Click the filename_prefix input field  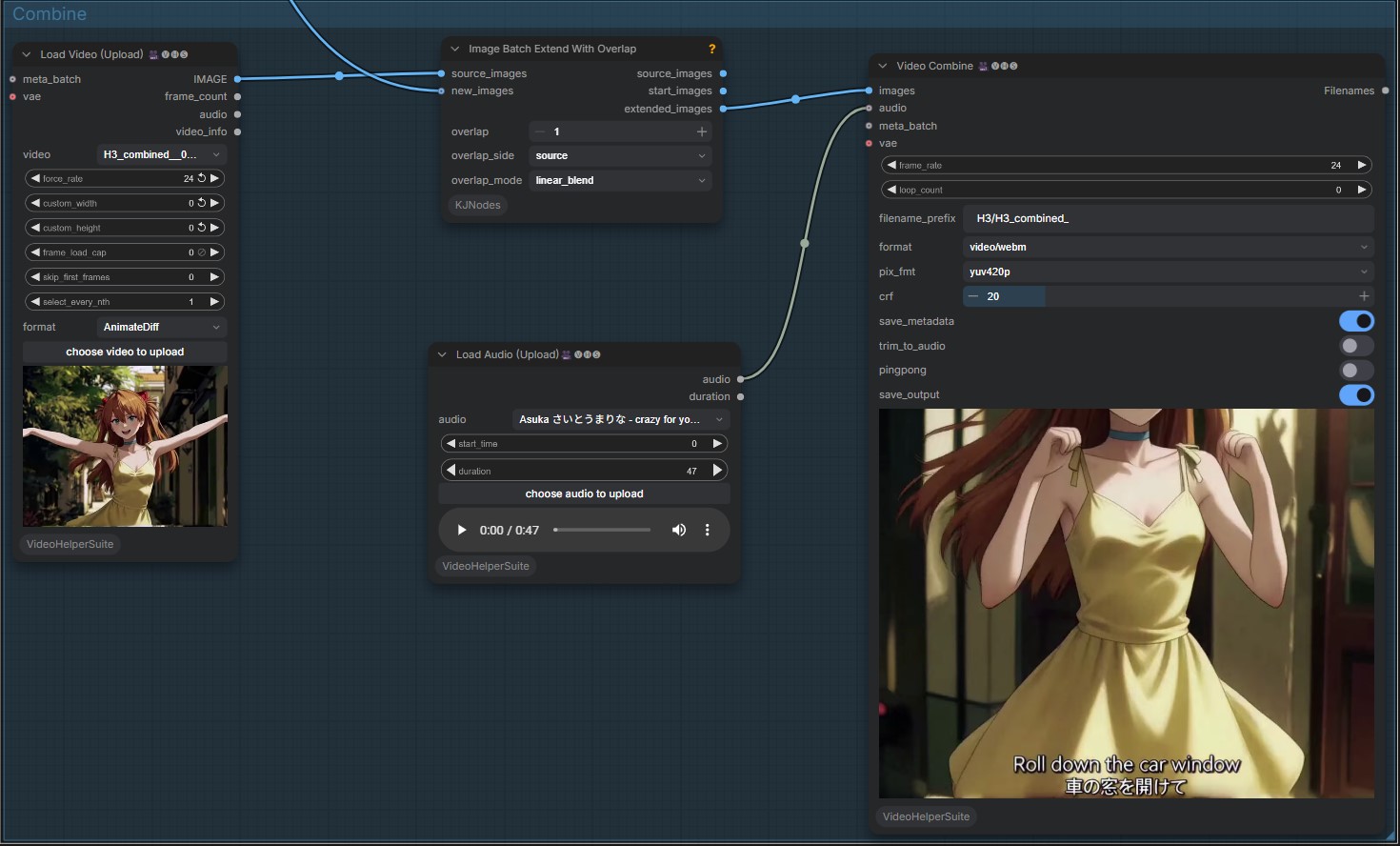coord(1169,218)
